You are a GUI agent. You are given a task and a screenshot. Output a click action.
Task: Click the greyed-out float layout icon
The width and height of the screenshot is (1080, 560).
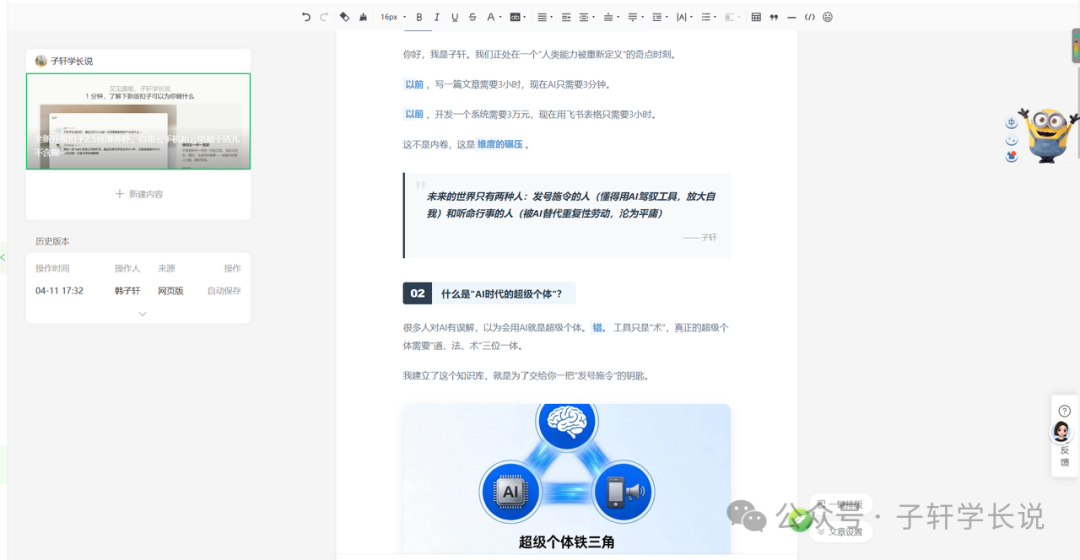(731, 17)
